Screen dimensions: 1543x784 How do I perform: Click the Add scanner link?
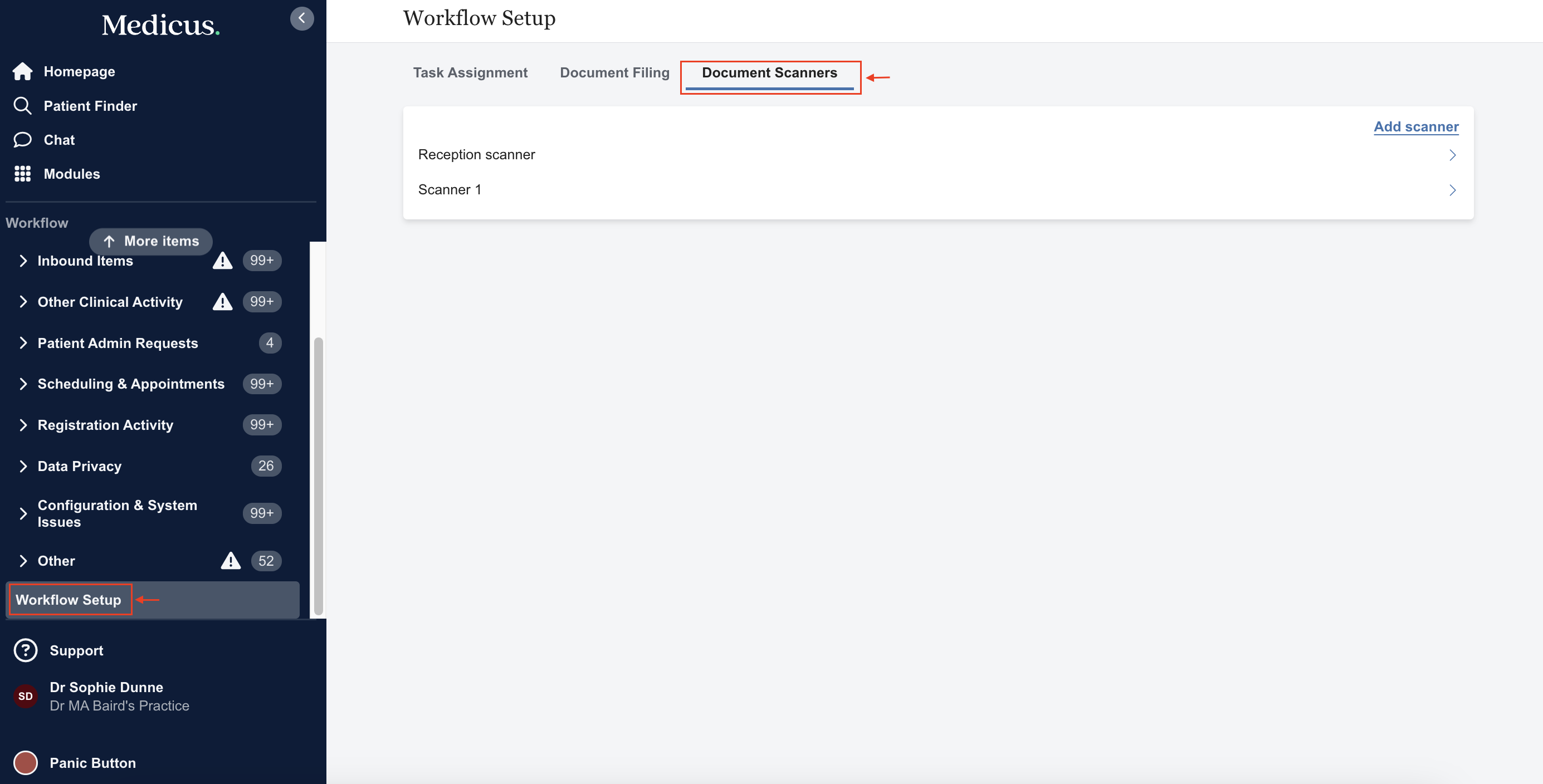tap(1415, 126)
